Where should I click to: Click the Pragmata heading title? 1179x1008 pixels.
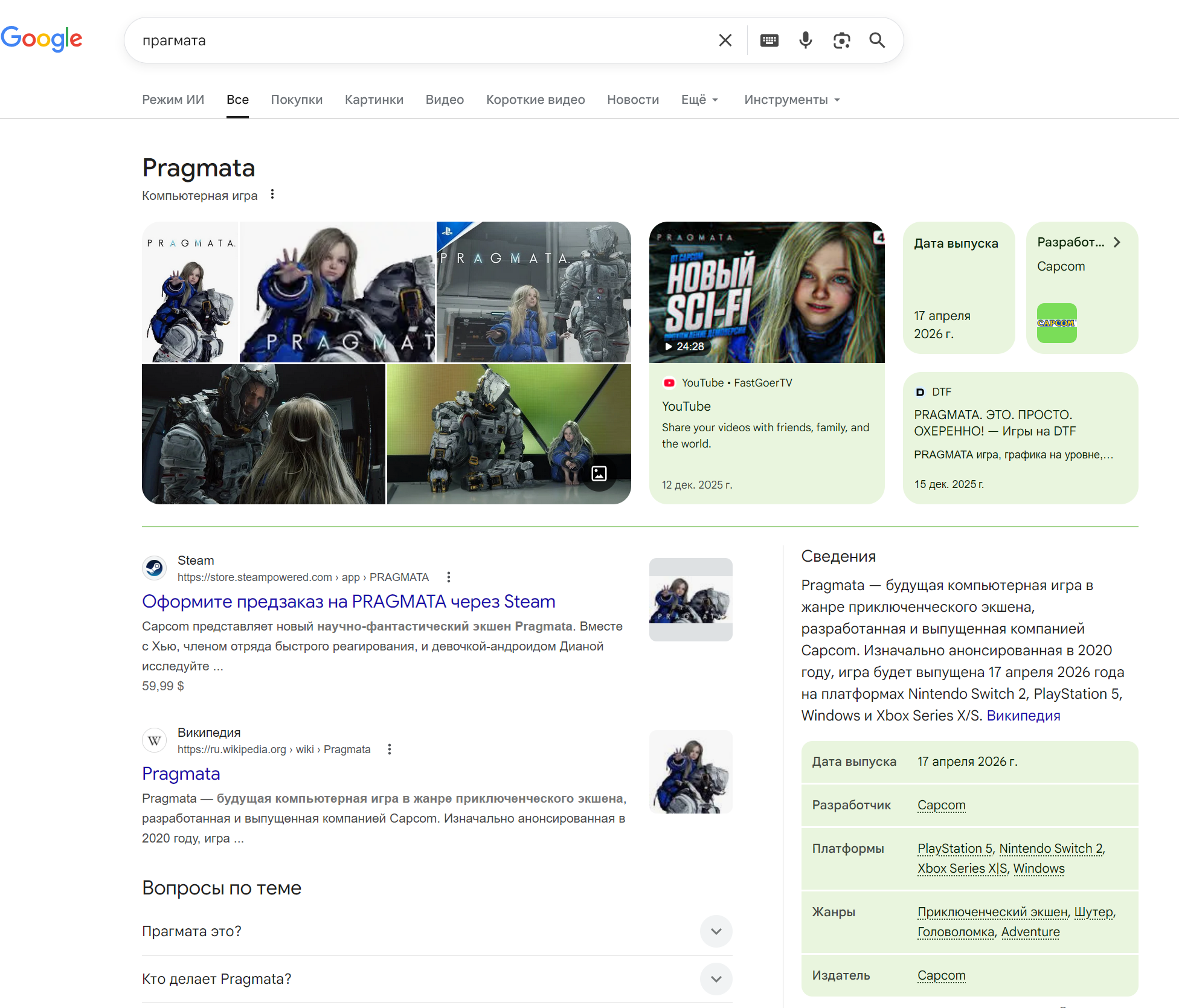coord(199,168)
